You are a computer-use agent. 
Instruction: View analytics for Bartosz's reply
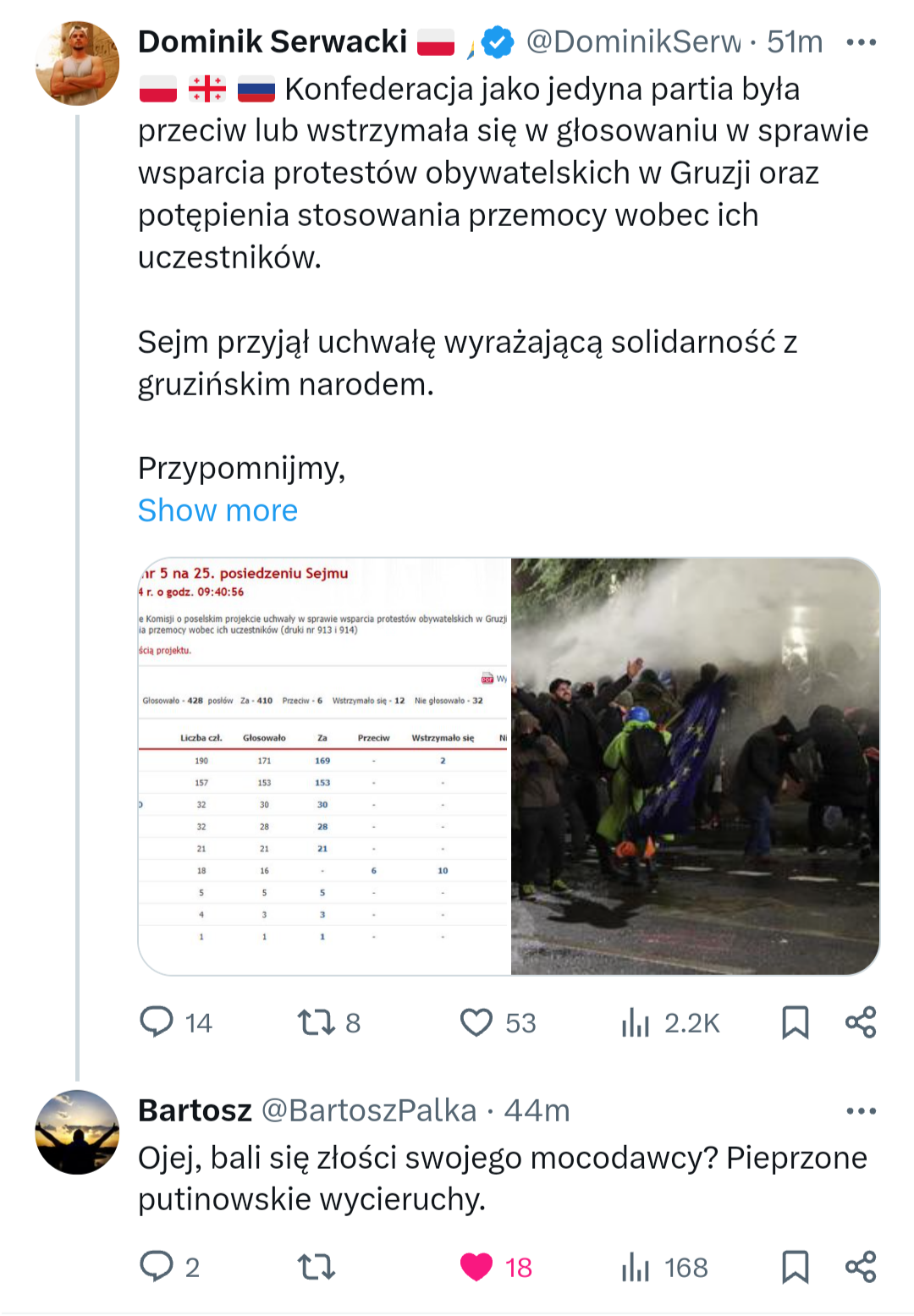(x=636, y=1266)
